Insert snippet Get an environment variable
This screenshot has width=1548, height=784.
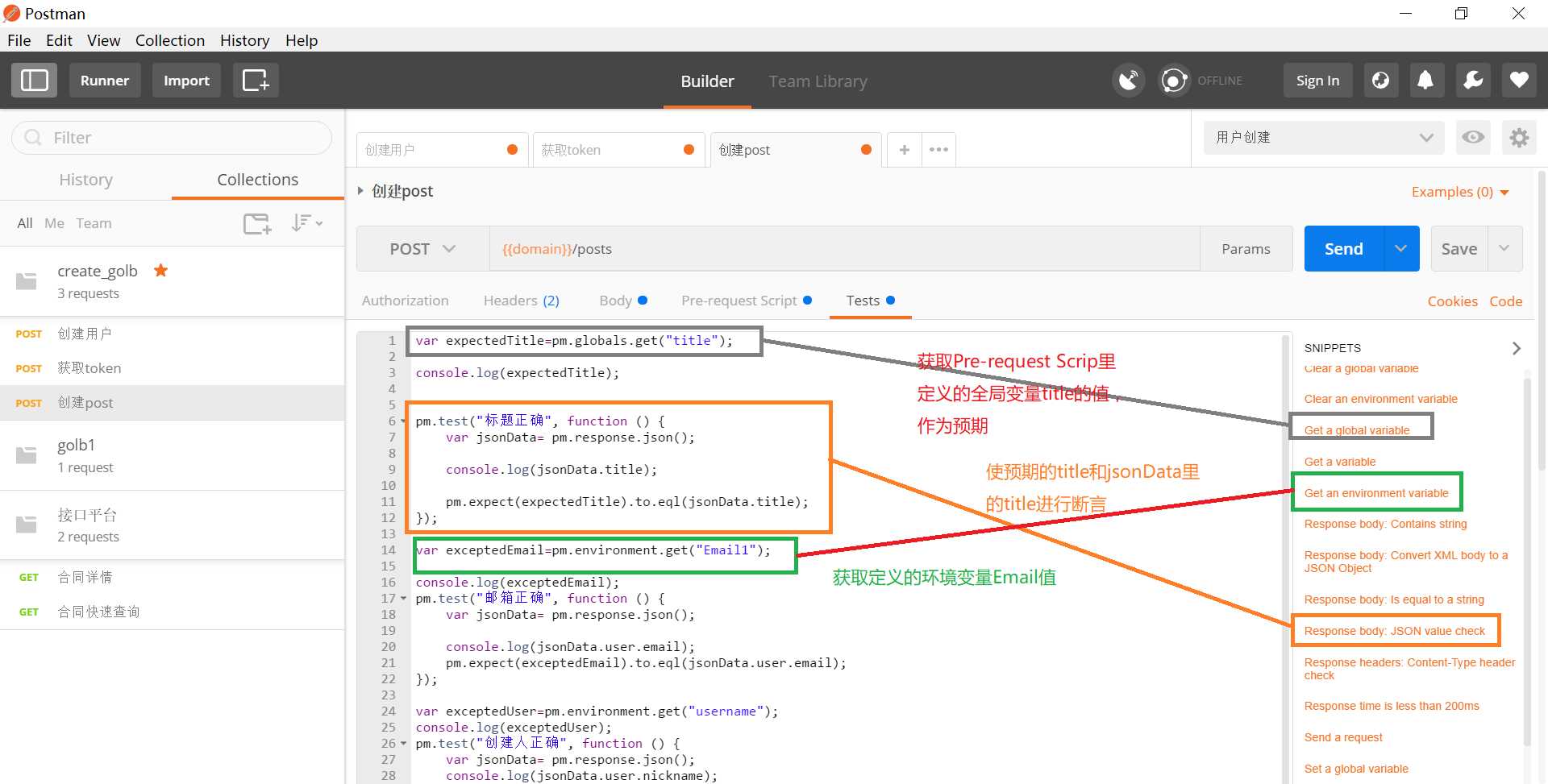(x=1376, y=493)
